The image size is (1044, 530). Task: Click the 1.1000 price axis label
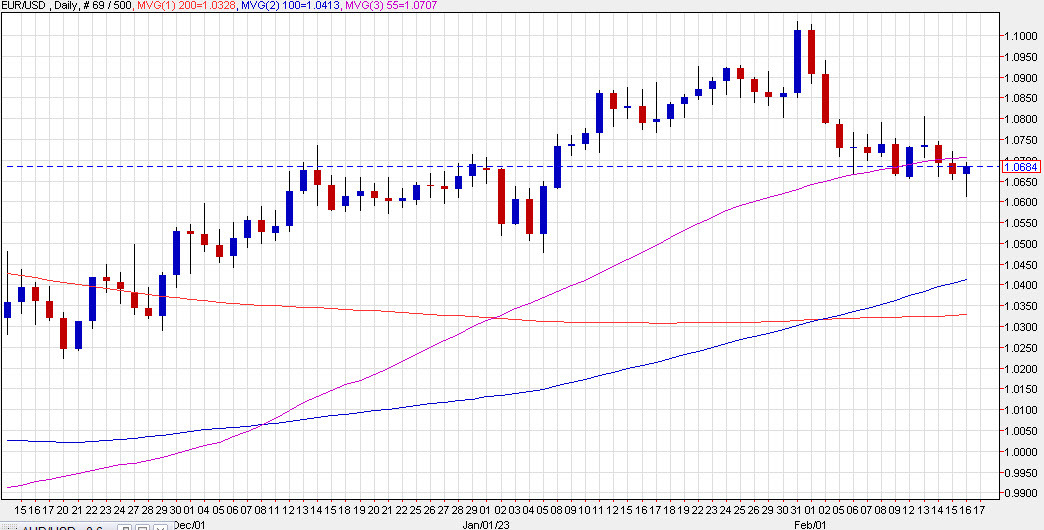1022,35
